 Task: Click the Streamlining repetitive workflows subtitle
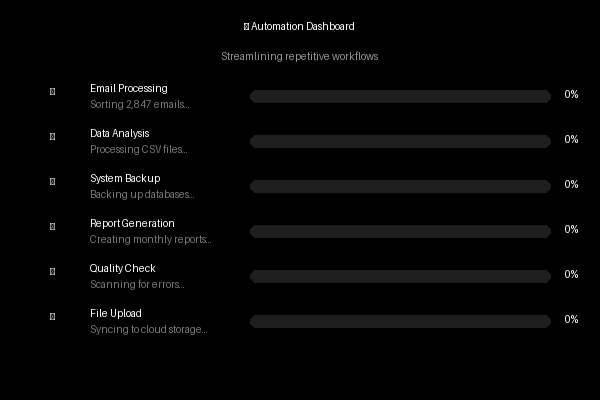tap(300, 57)
